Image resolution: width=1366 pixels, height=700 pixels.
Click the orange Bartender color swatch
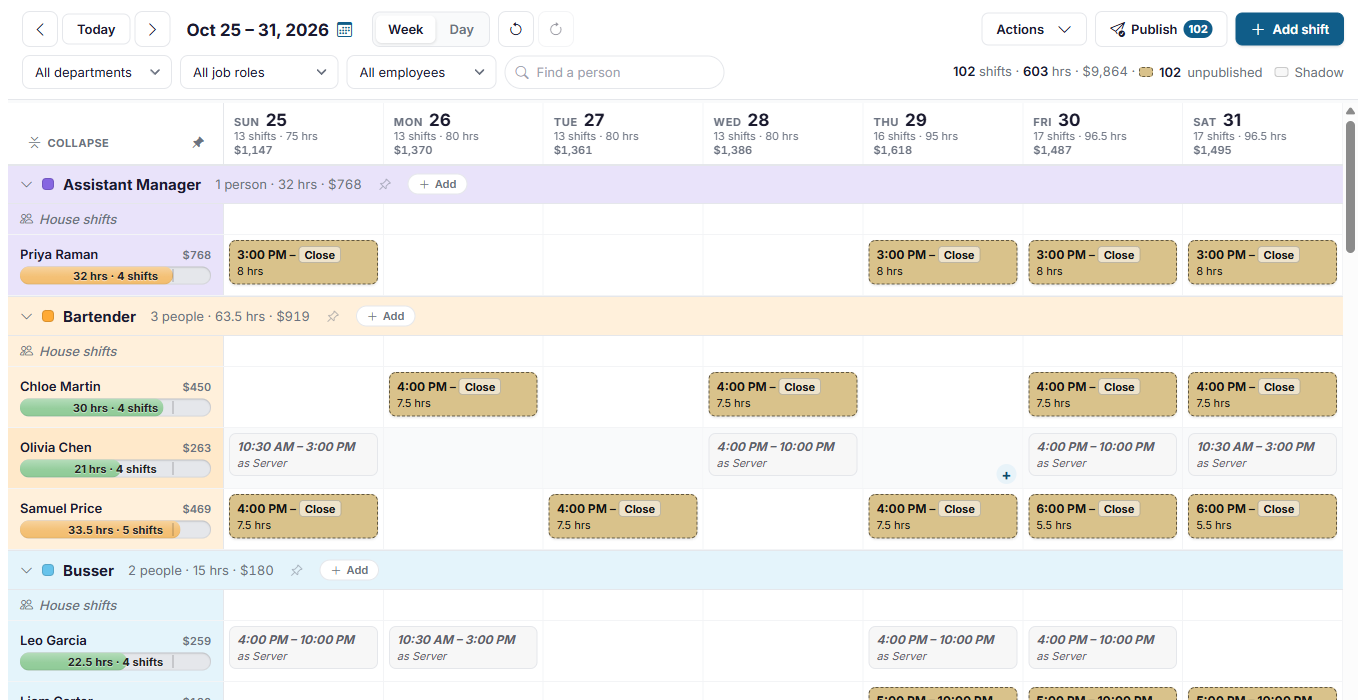(x=48, y=316)
